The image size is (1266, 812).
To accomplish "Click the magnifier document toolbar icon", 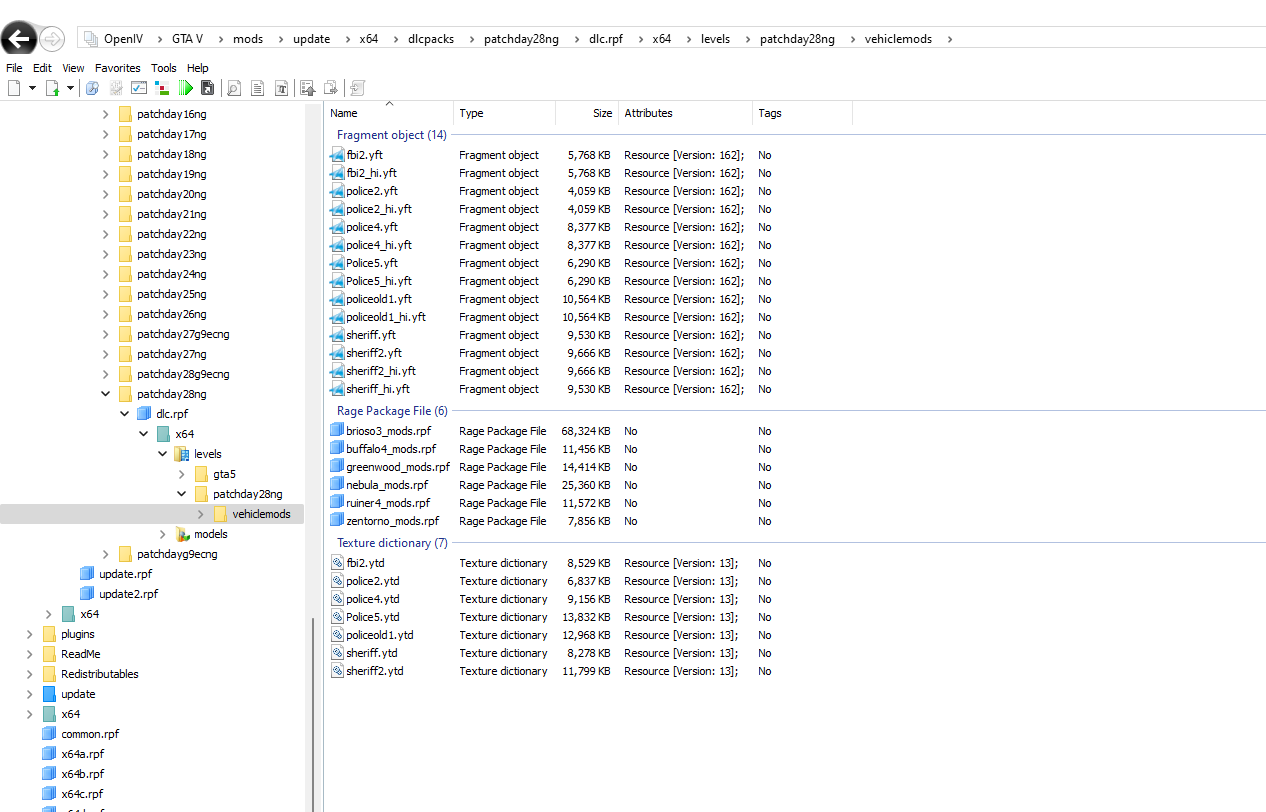I will click(233, 88).
